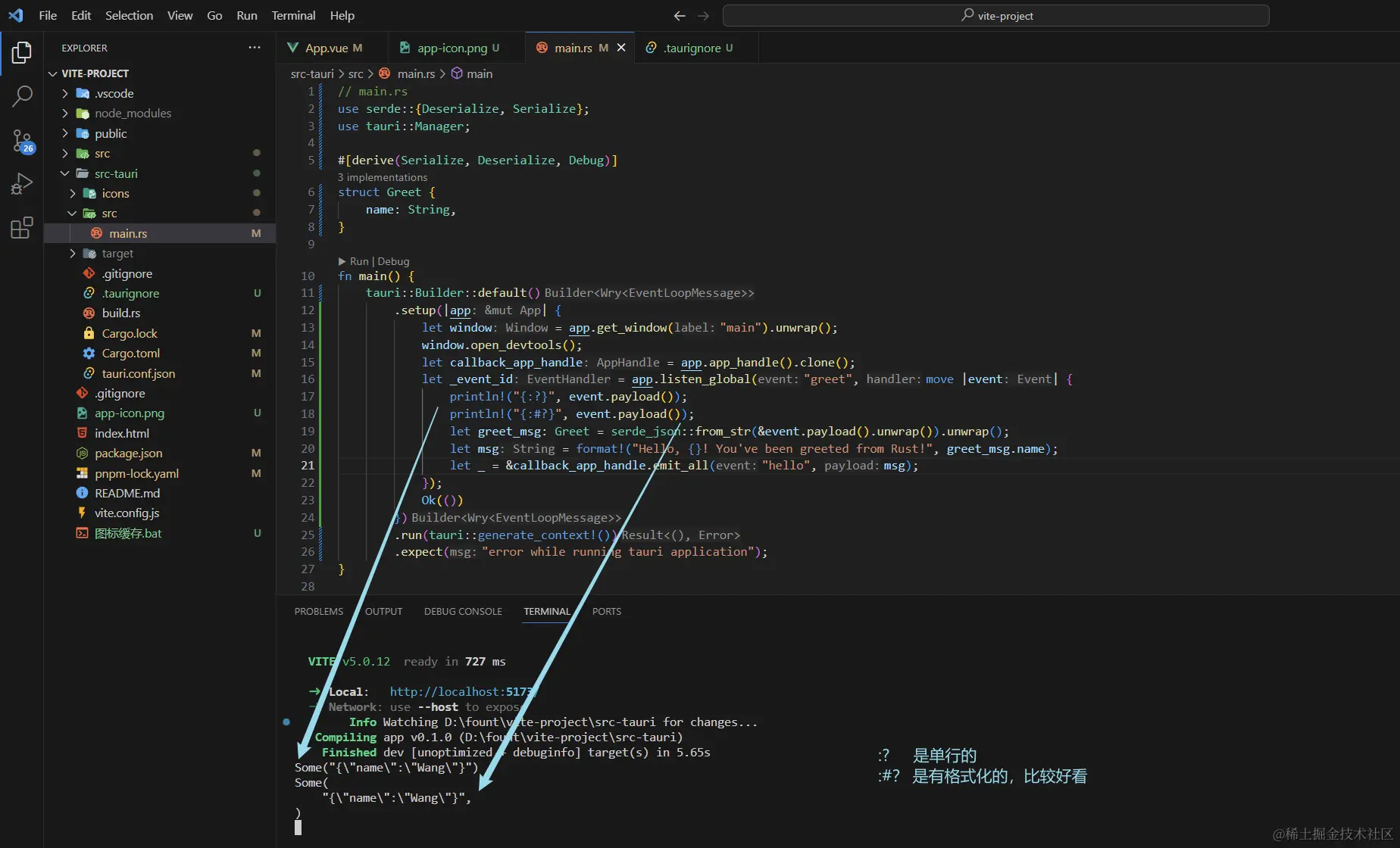This screenshot has height=848, width=1400.
Task: Select main.rs in the file tree
Action: click(160, 233)
